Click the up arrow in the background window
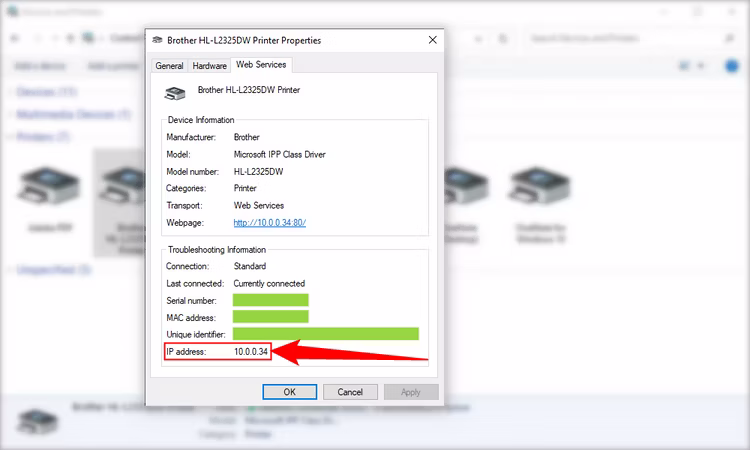This screenshot has width=750, height=450. click(70, 38)
